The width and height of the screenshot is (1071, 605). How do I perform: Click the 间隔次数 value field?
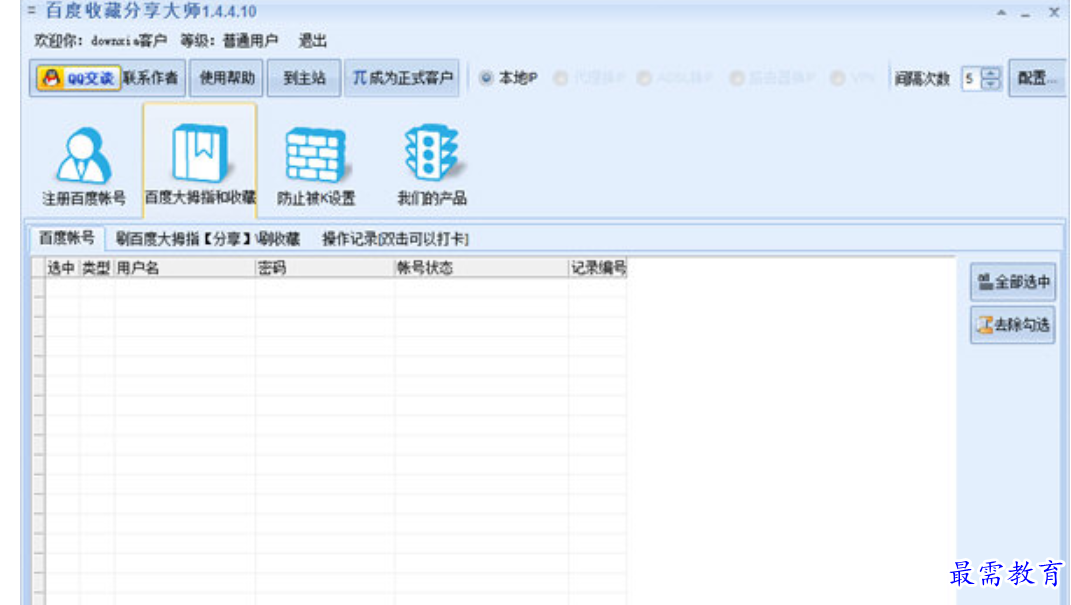[971, 79]
